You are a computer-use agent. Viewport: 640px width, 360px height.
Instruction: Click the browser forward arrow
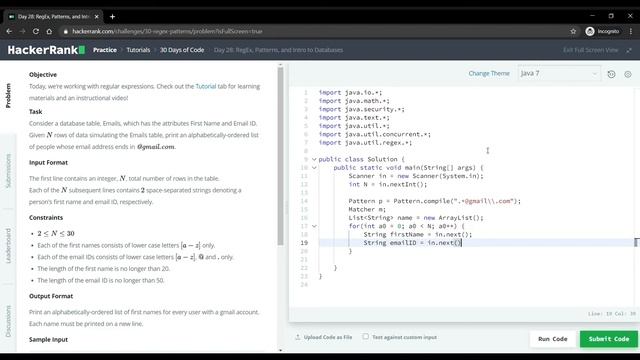coord(22,31)
